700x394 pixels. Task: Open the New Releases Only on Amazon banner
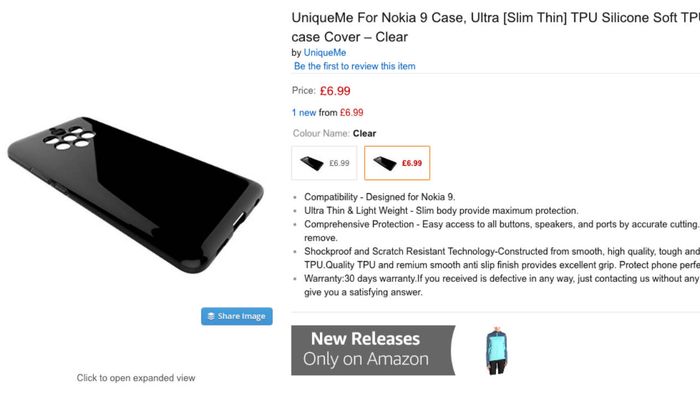(x=373, y=350)
